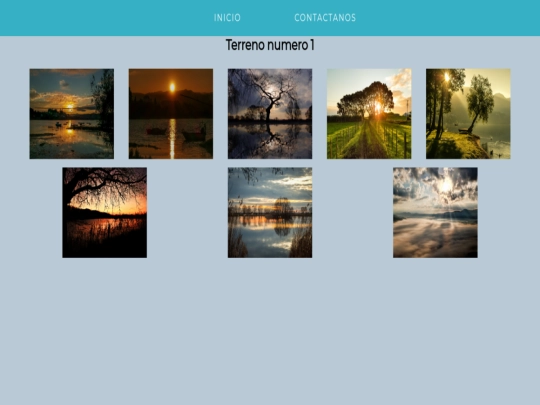This screenshot has width=540, height=405.
Task: Open the leaning tree on hillside photo
Action: 468,114
